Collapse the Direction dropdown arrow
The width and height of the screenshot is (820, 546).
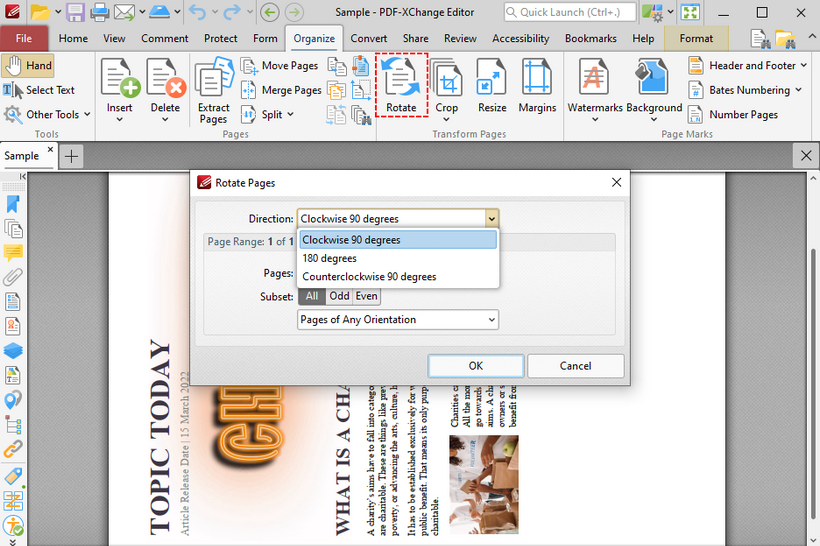[492, 219]
